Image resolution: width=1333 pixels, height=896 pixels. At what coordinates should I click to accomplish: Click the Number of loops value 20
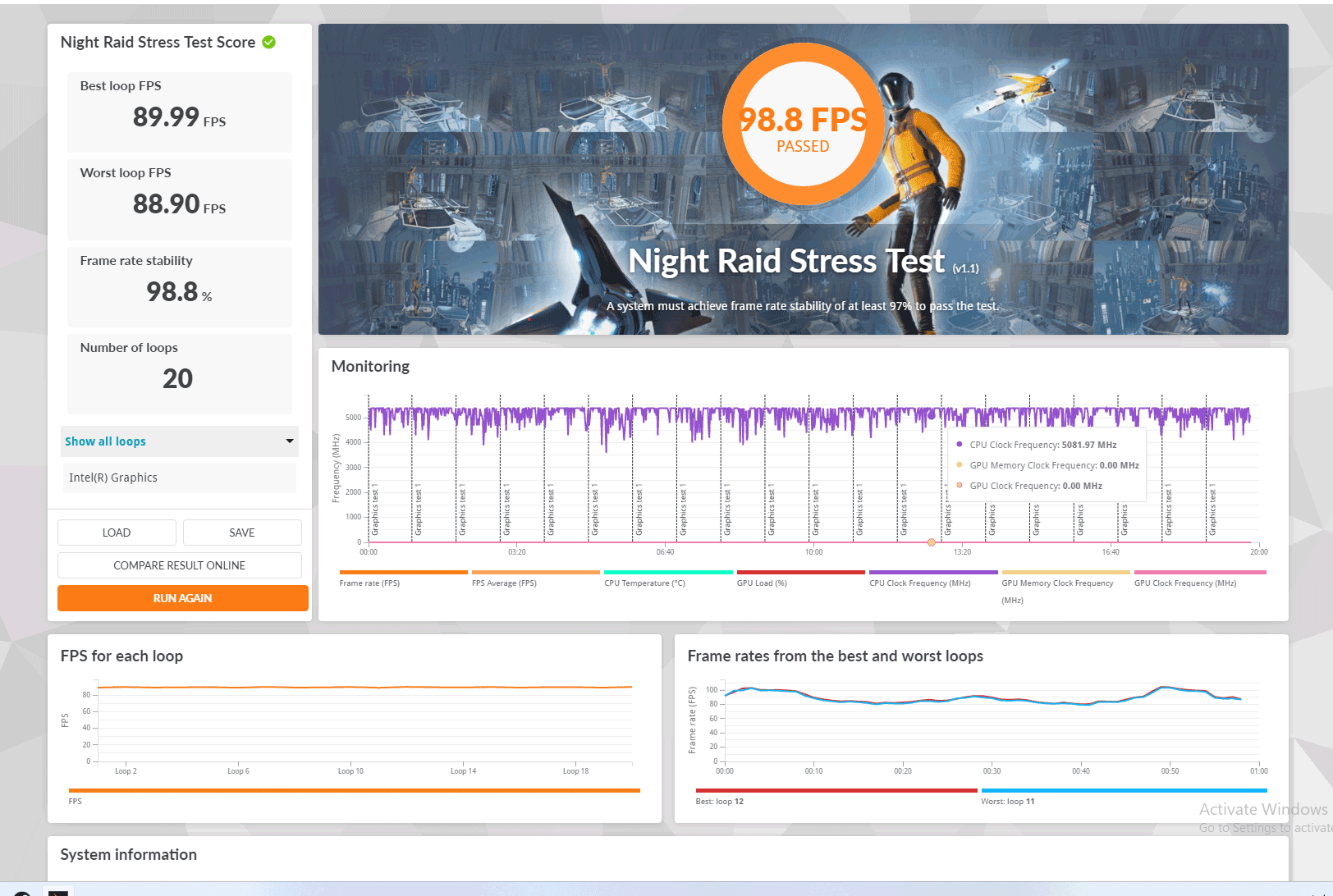coord(177,379)
